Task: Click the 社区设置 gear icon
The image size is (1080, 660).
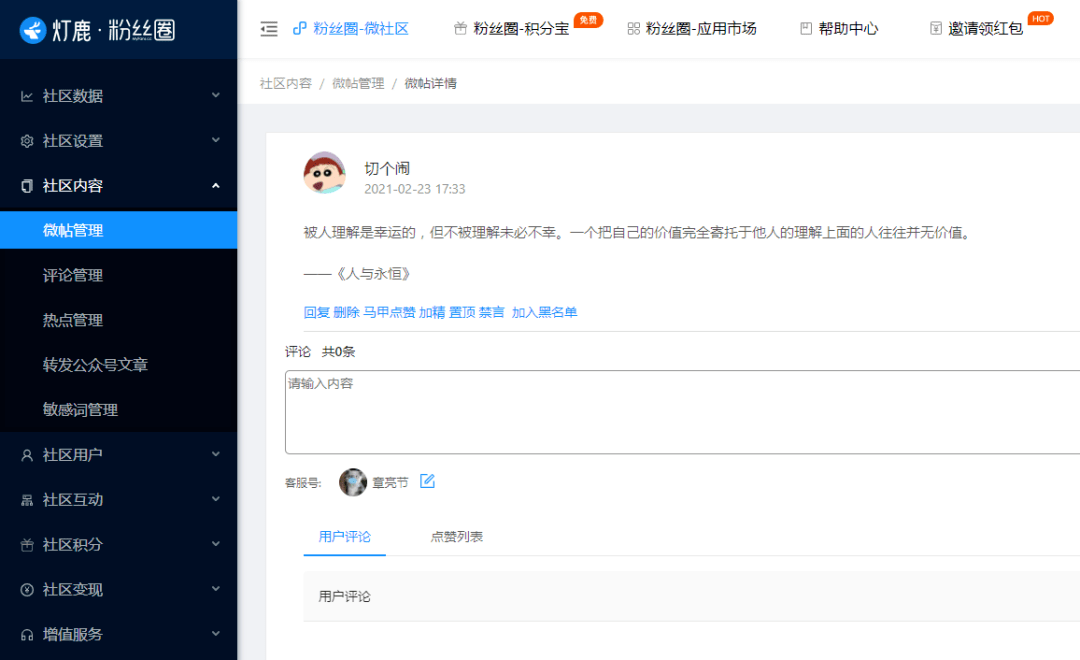Action: tap(27, 141)
